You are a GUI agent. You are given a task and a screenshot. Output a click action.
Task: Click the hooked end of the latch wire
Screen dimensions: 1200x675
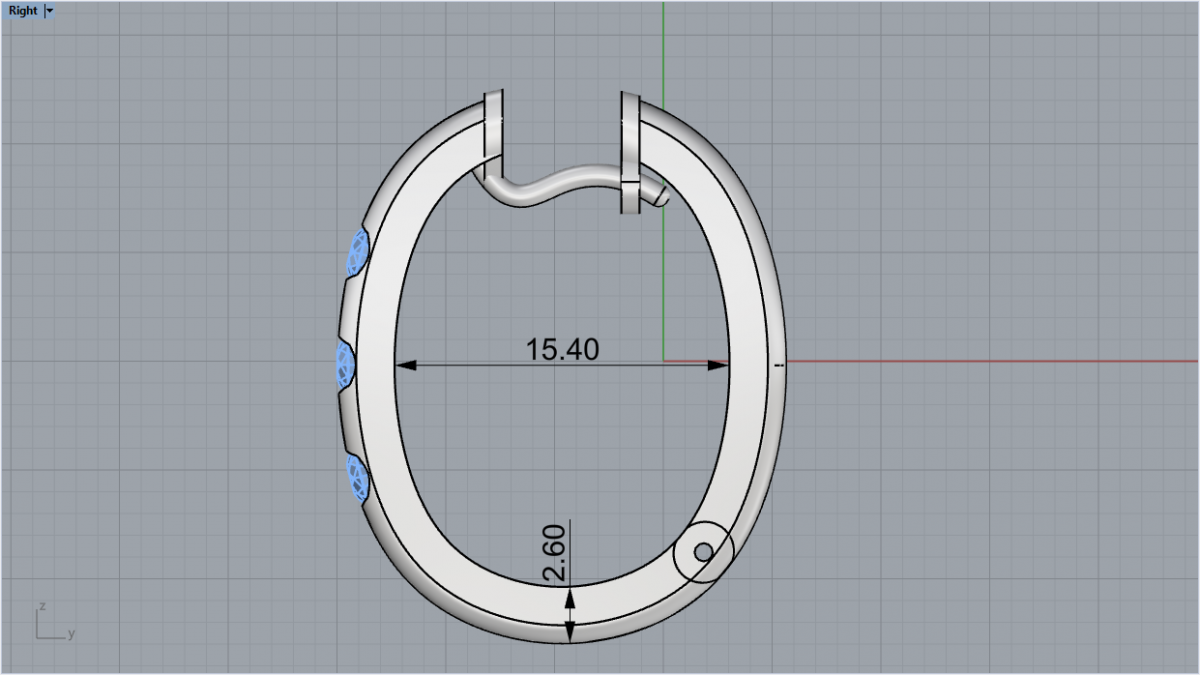pos(660,195)
